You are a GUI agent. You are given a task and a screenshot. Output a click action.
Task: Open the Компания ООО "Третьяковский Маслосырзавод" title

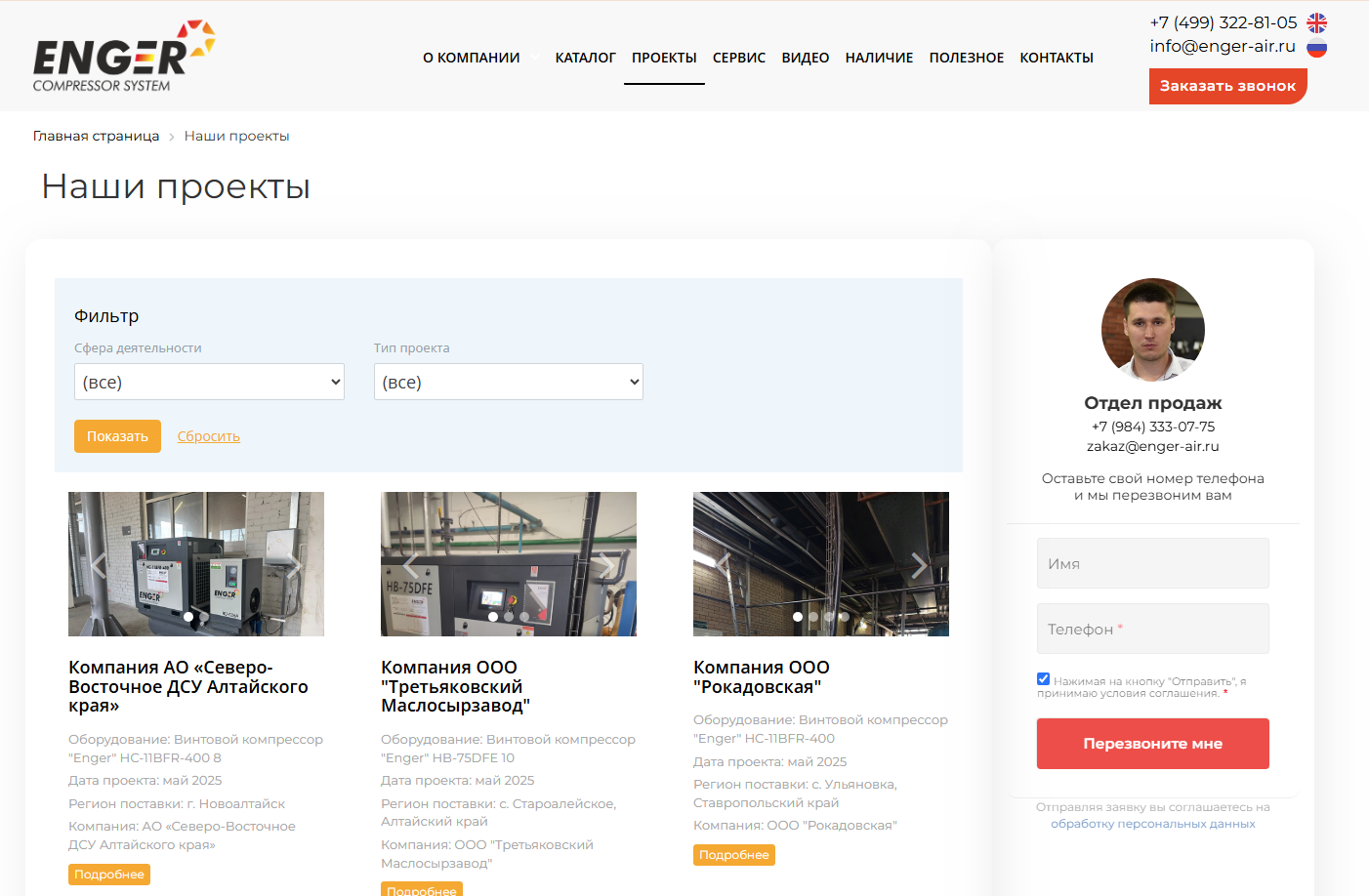tap(455, 686)
